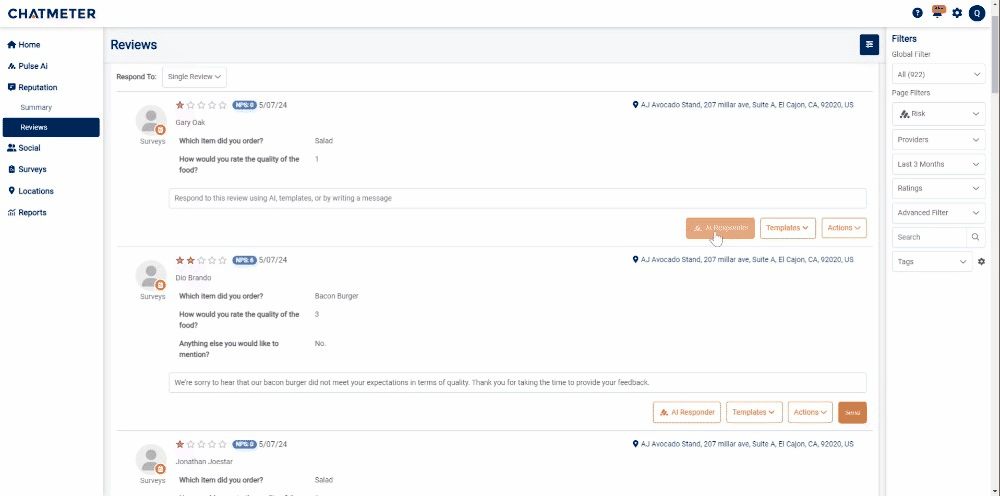Open the help question mark icon
Screen dimensions: 1000x496
click(x=917, y=13)
